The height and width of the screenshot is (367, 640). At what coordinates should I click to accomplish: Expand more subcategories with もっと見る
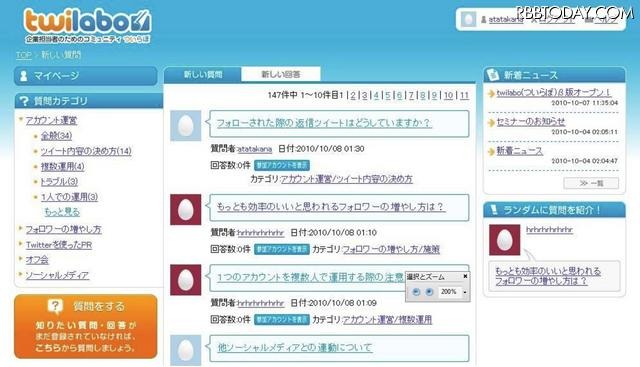(x=62, y=211)
